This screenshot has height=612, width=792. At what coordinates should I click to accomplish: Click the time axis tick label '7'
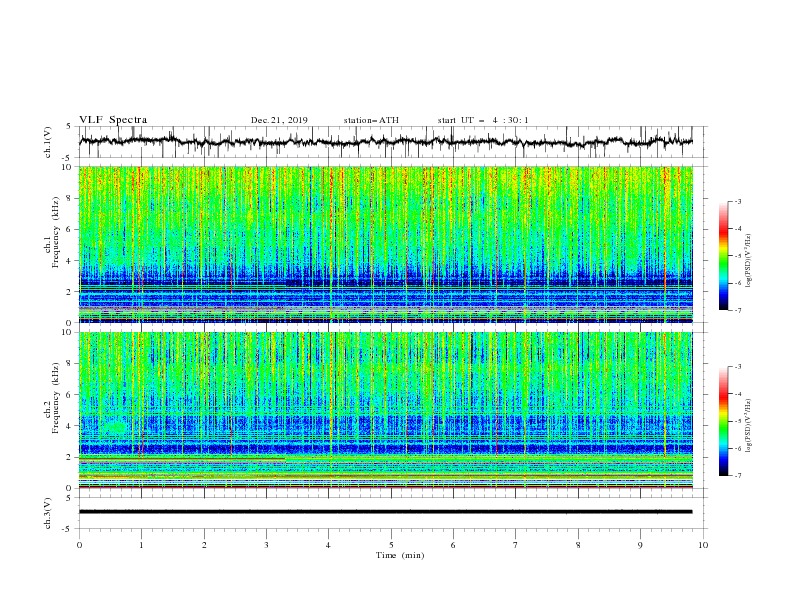tap(516, 545)
